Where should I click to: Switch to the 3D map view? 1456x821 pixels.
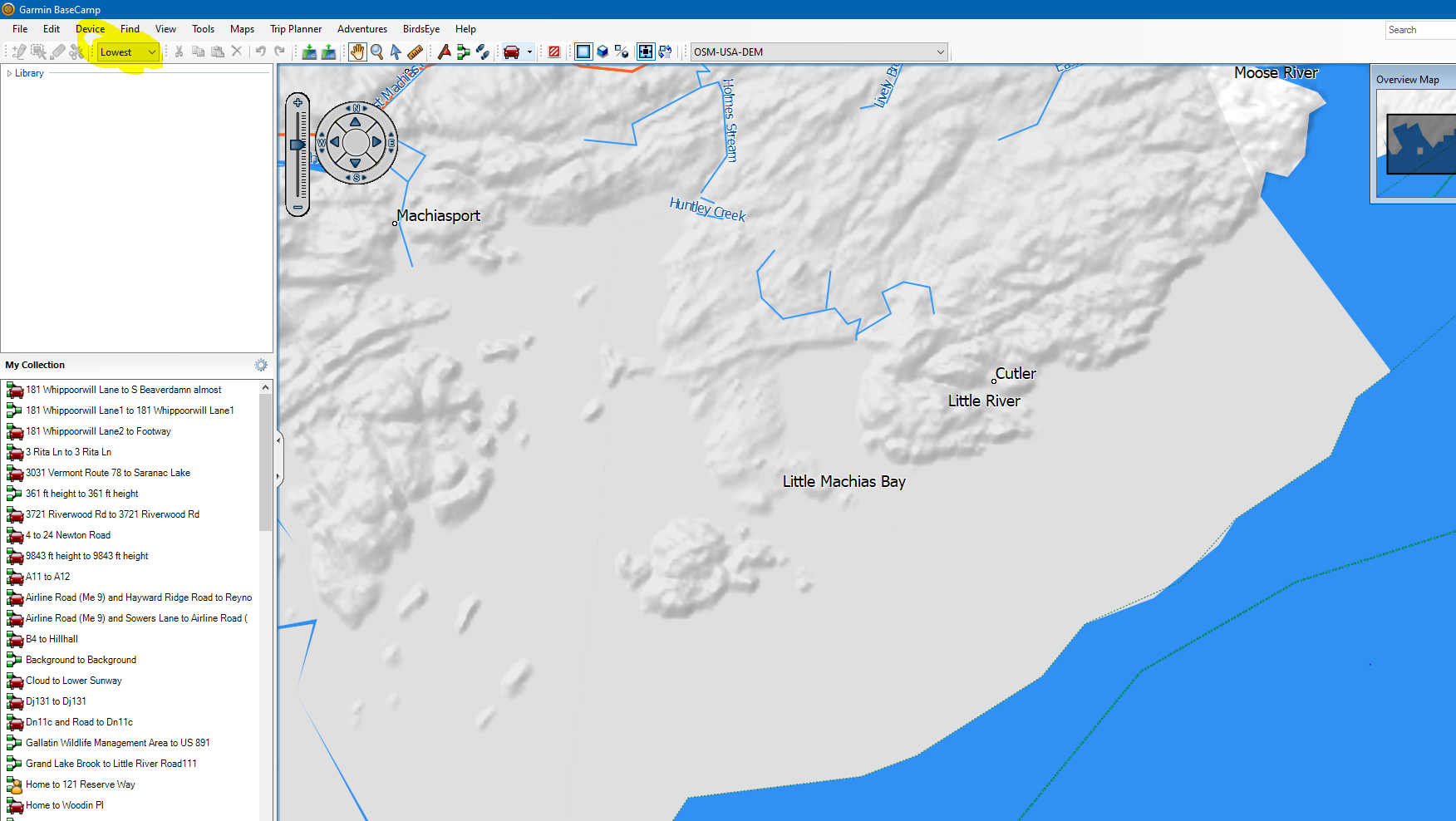pos(603,52)
